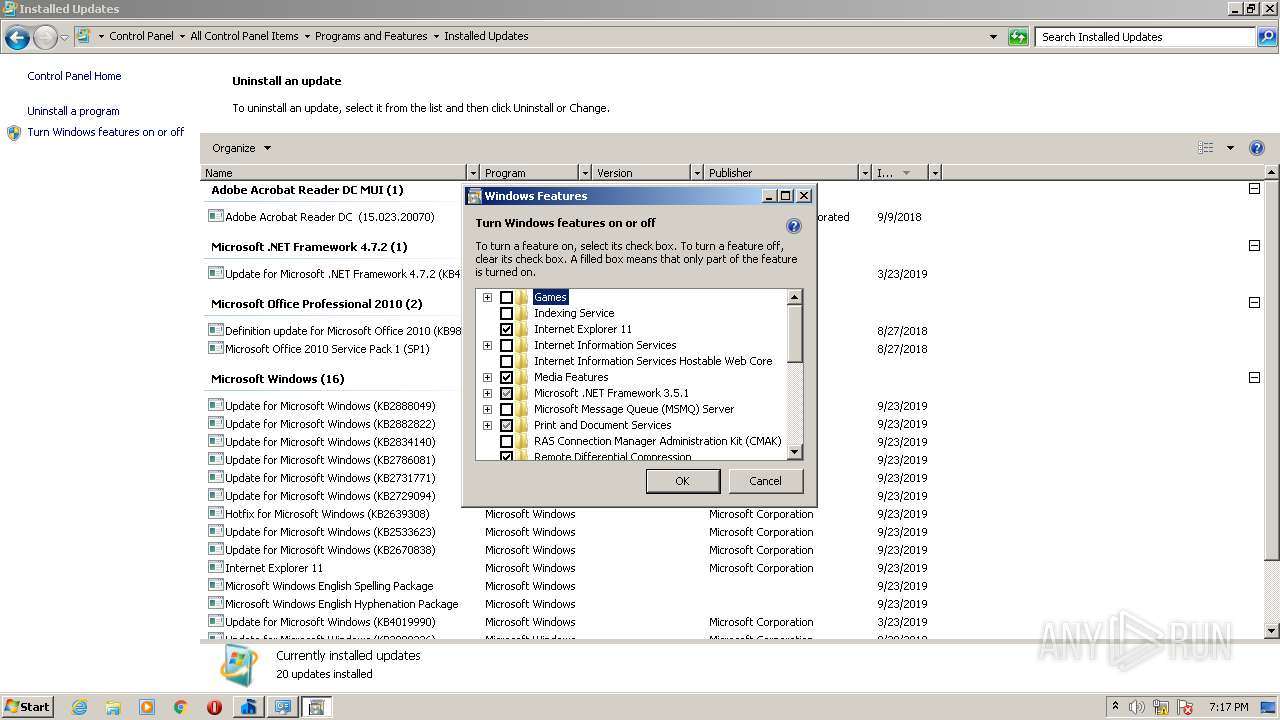Expand Print and Document Services node

[x=487, y=425]
